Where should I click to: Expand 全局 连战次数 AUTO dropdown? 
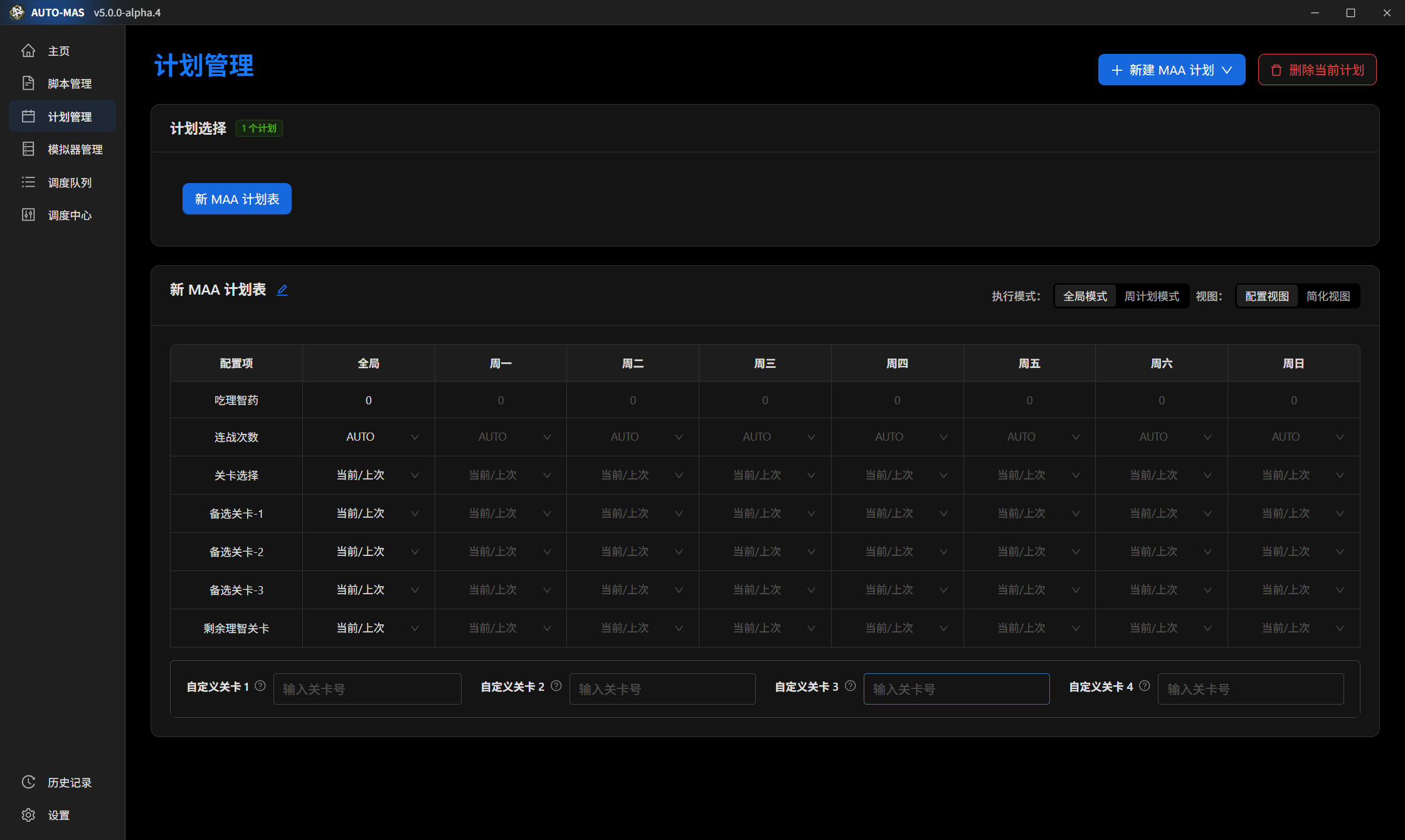369,437
